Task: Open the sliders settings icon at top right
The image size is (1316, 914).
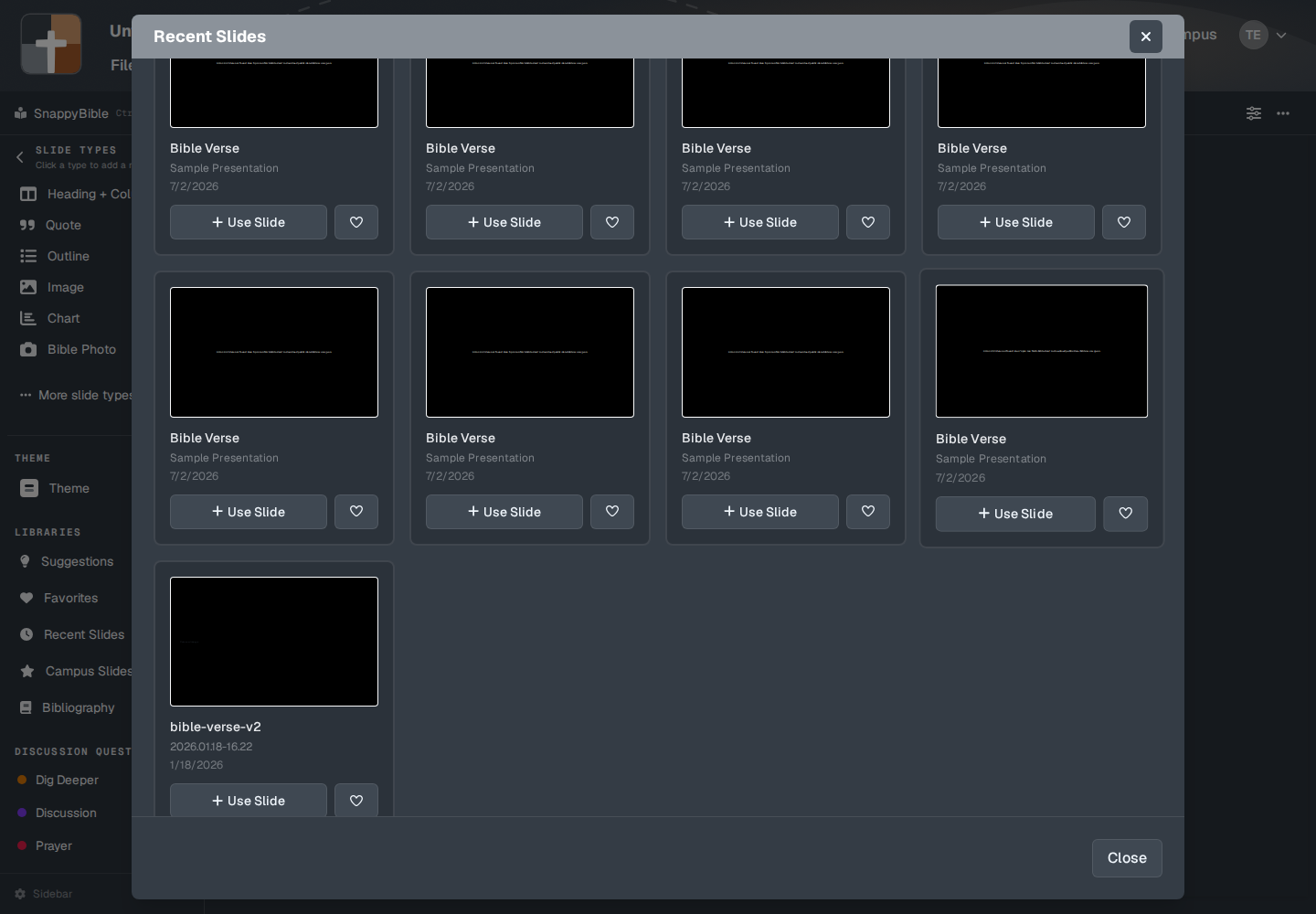Action: [1254, 113]
